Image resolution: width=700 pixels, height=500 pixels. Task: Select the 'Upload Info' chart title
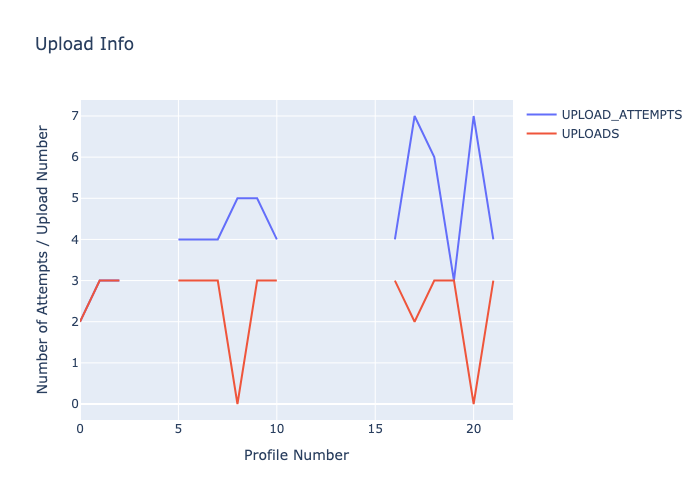[x=84, y=44]
